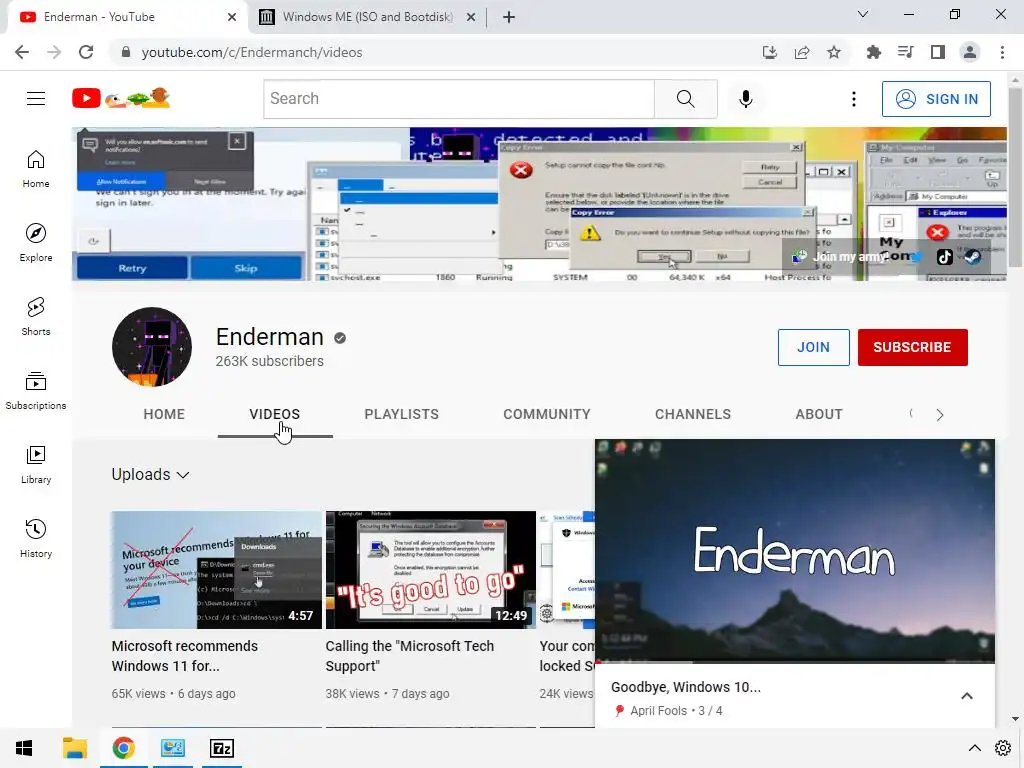This screenshot has height=768, width=1024.
Task: Select the VIDEOS channel tab
Action: pos(275,414)
